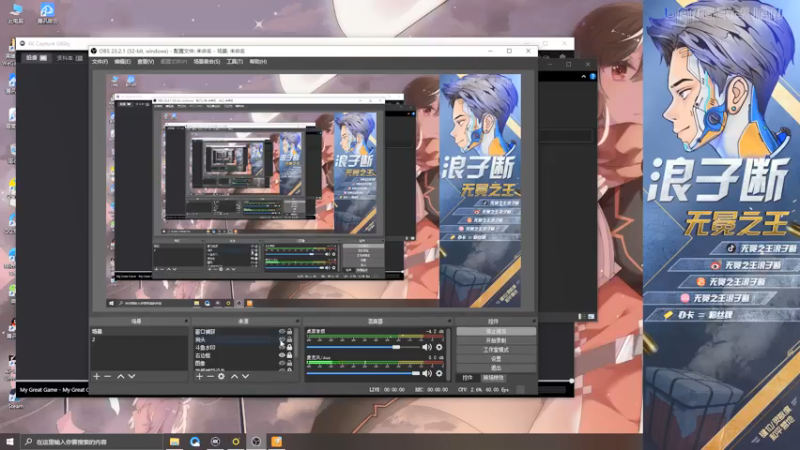Move the selected source down in the list
The image size is (800, 450).
pyautogui.click(x=245, y=377)
